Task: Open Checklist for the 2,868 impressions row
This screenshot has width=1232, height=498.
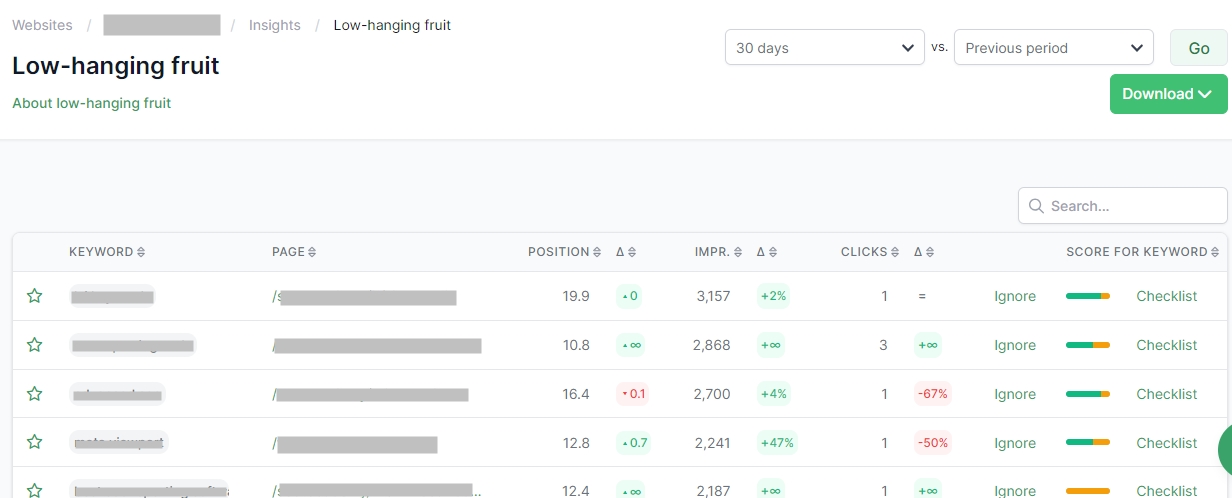Action: 1166,345
